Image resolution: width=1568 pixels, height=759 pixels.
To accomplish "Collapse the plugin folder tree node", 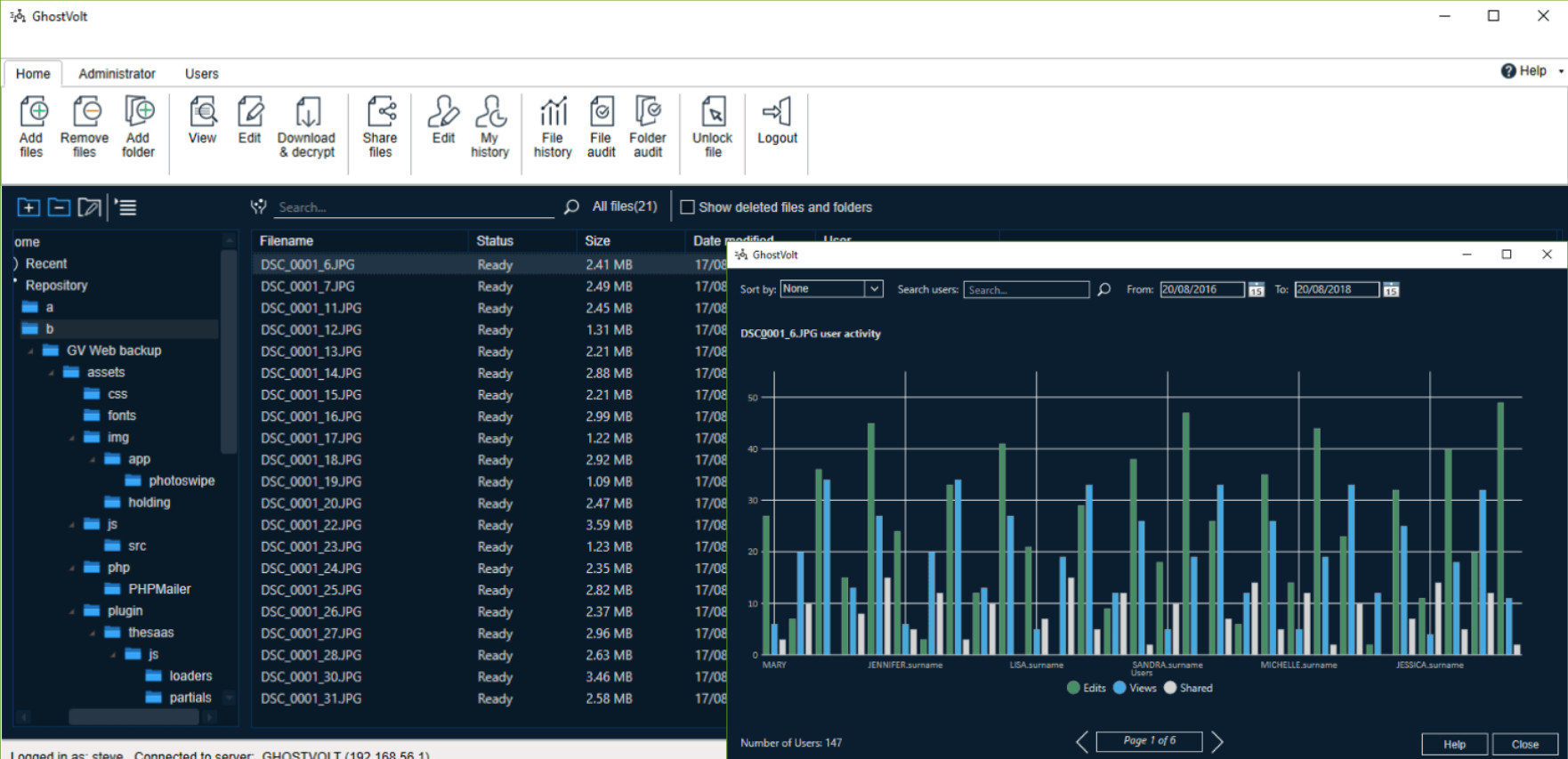I will [x=72, y=612].
